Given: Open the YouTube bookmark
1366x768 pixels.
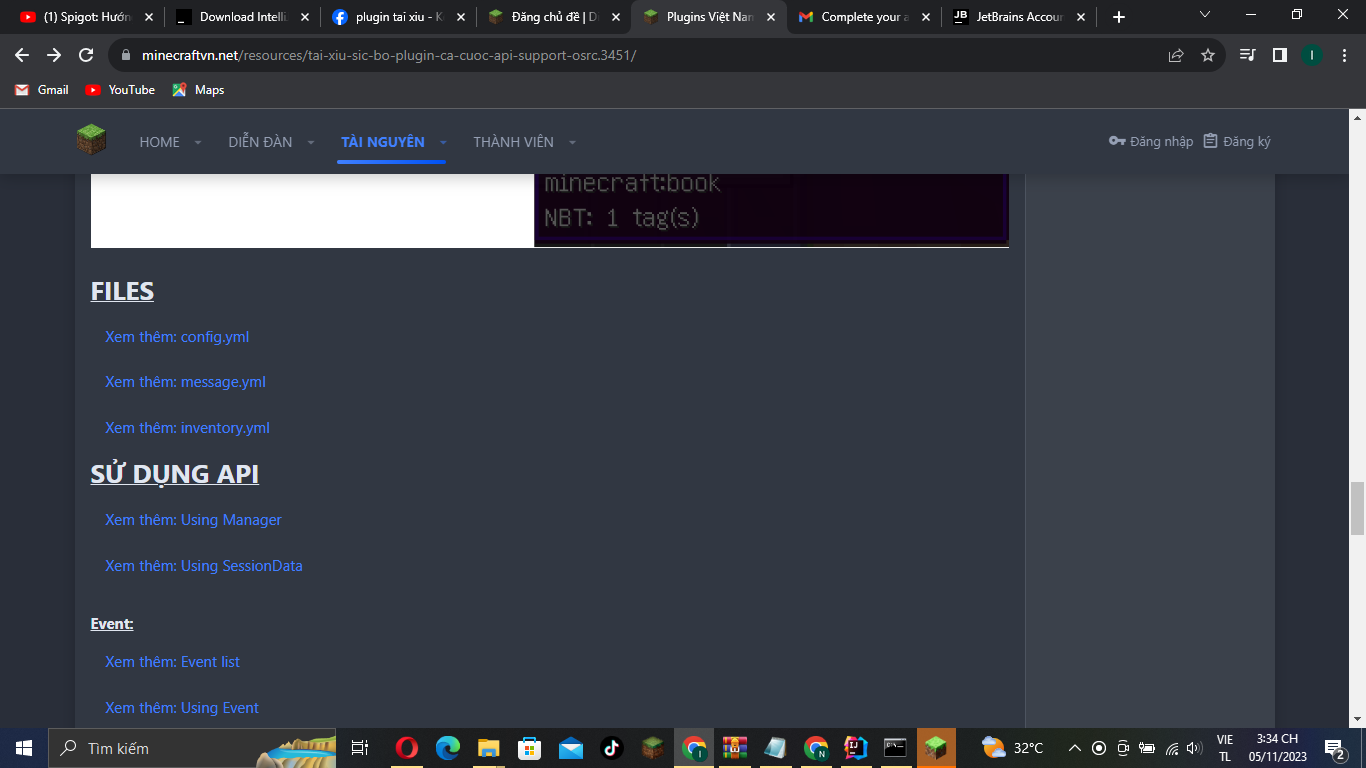Looking at the screenshot, I should pos(120,90).
